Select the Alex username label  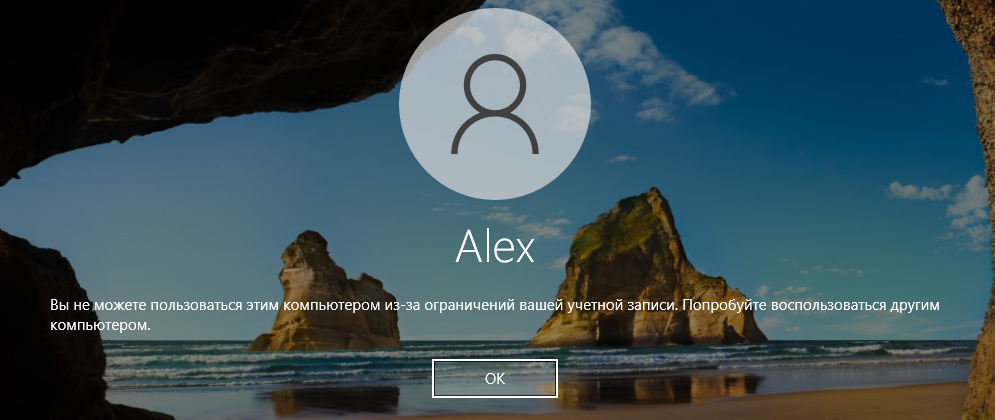click(495, 246)
